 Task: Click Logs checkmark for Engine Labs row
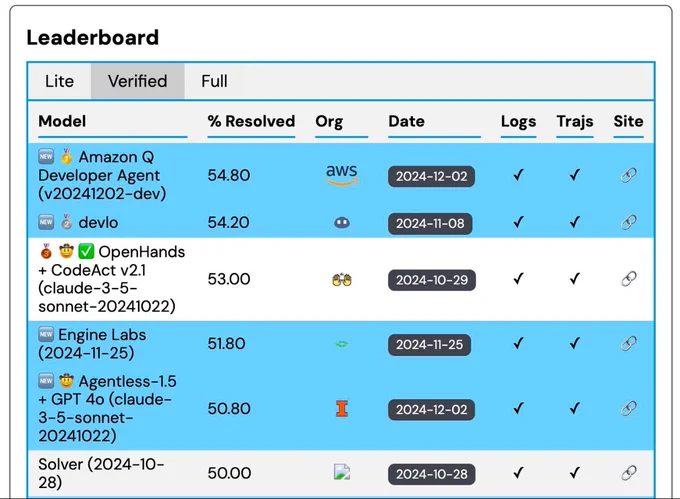pos(518,343)
